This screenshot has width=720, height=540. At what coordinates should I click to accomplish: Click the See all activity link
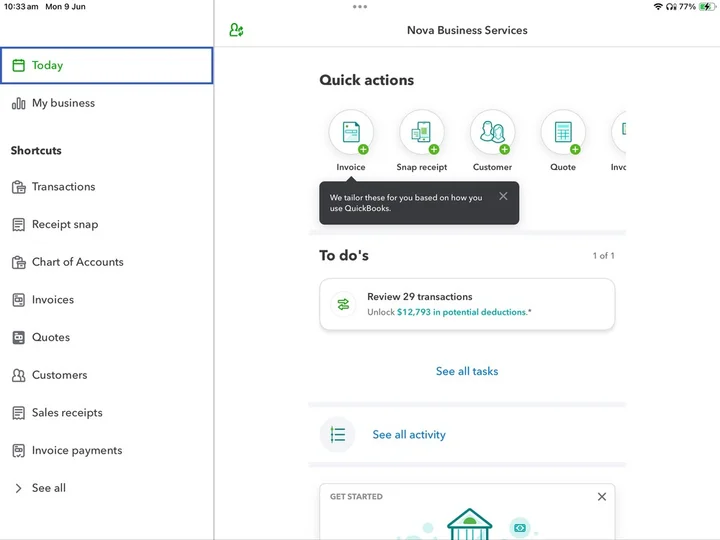pyautogui.click(x=409, y=435)
